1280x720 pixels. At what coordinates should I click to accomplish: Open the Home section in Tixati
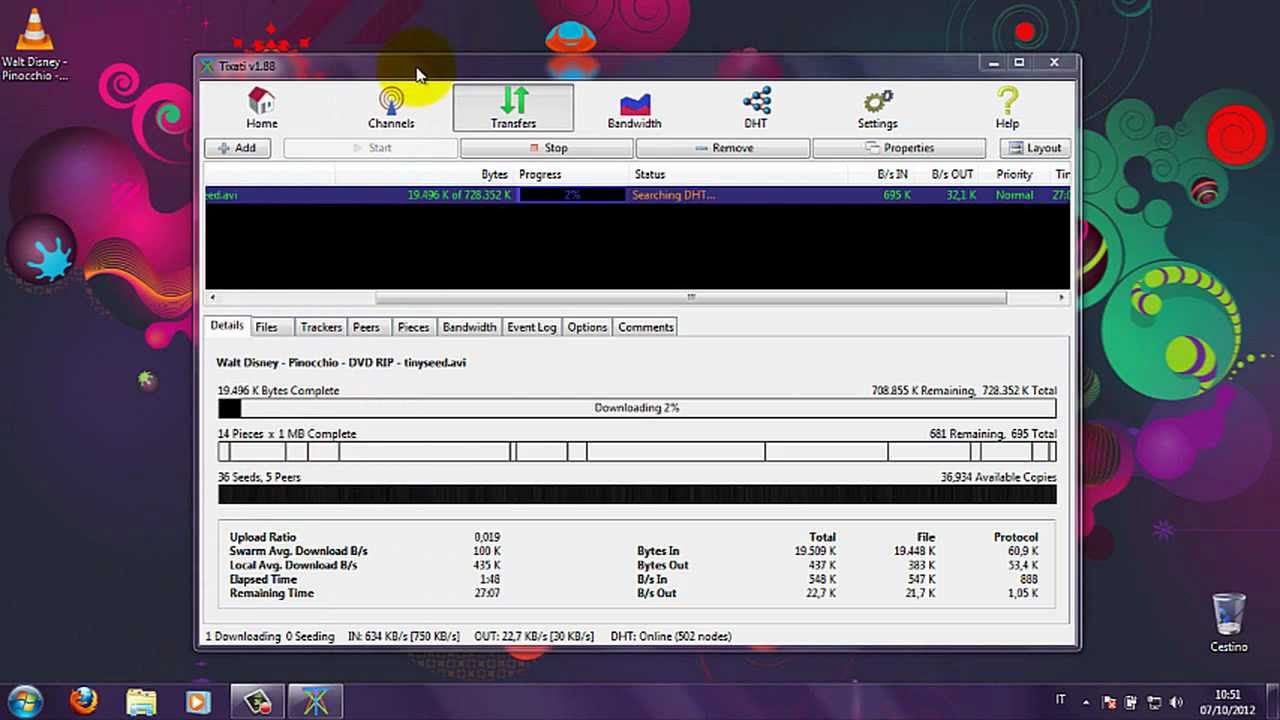262,108
